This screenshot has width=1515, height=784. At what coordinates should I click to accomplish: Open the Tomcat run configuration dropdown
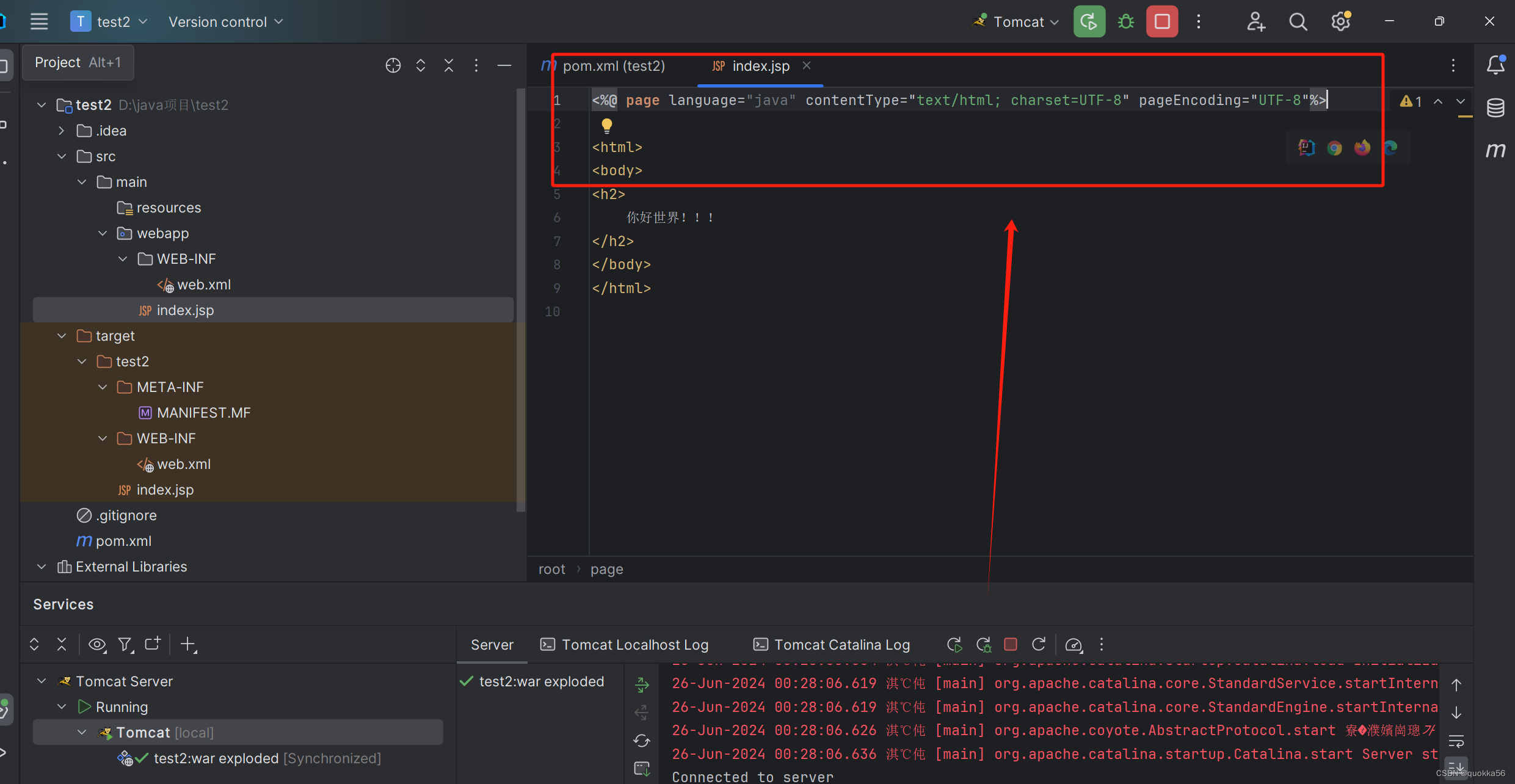pyautogui.click(x=1016, y=21)
